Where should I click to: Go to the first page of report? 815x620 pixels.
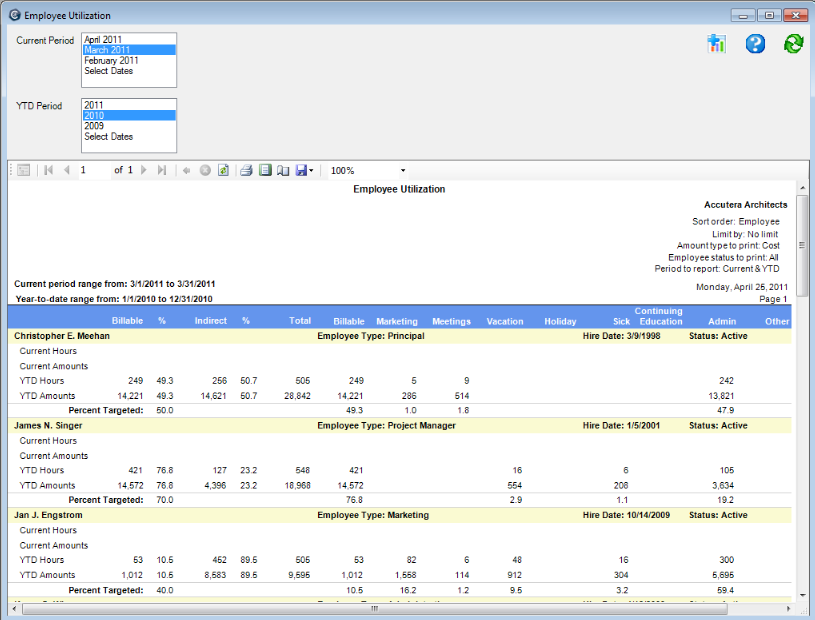click(x=48, y=170)
